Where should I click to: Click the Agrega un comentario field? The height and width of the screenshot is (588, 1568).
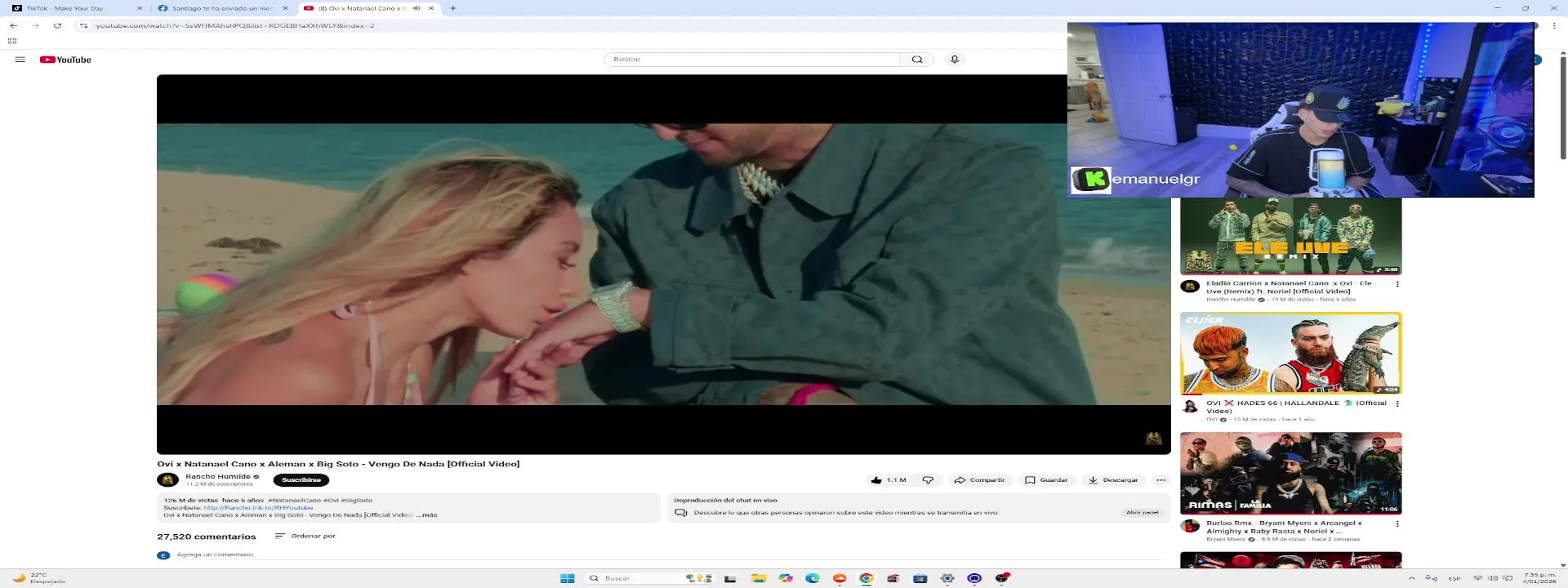[670, 555]
